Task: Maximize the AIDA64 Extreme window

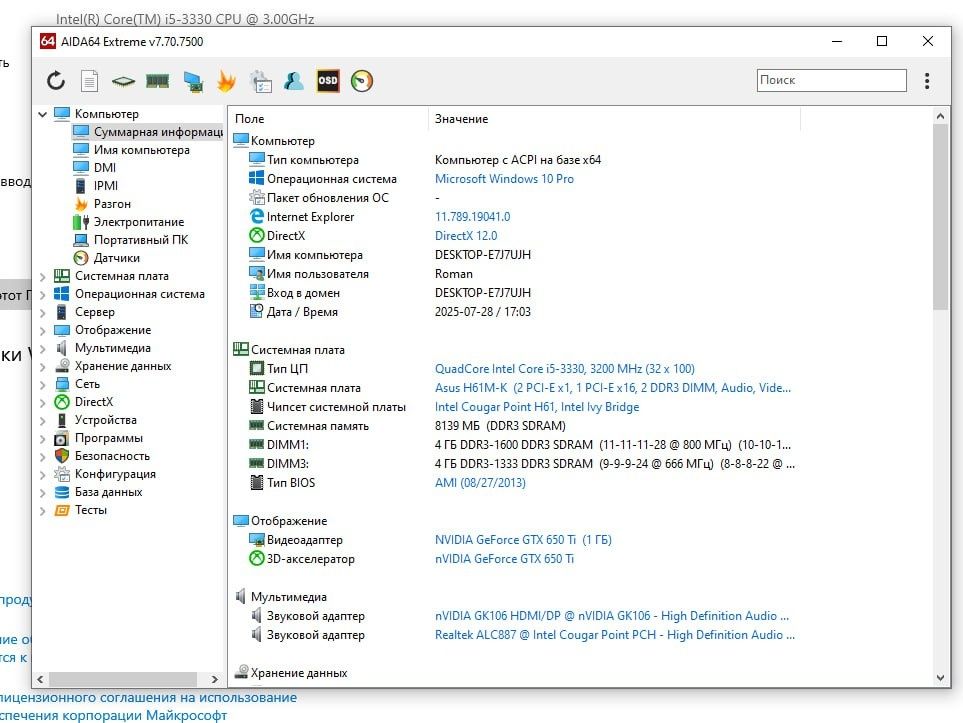Action: (882, 41)
